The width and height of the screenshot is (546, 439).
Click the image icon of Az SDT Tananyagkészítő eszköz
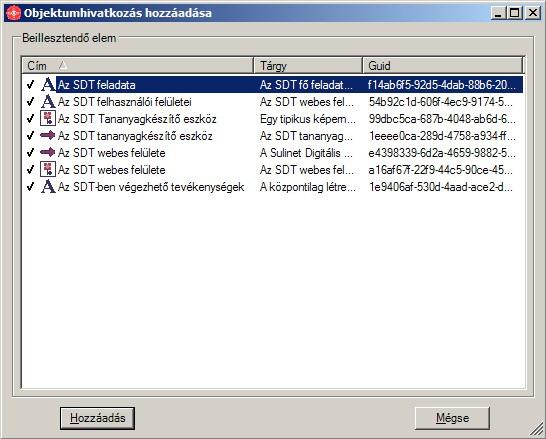pos(48,118)
